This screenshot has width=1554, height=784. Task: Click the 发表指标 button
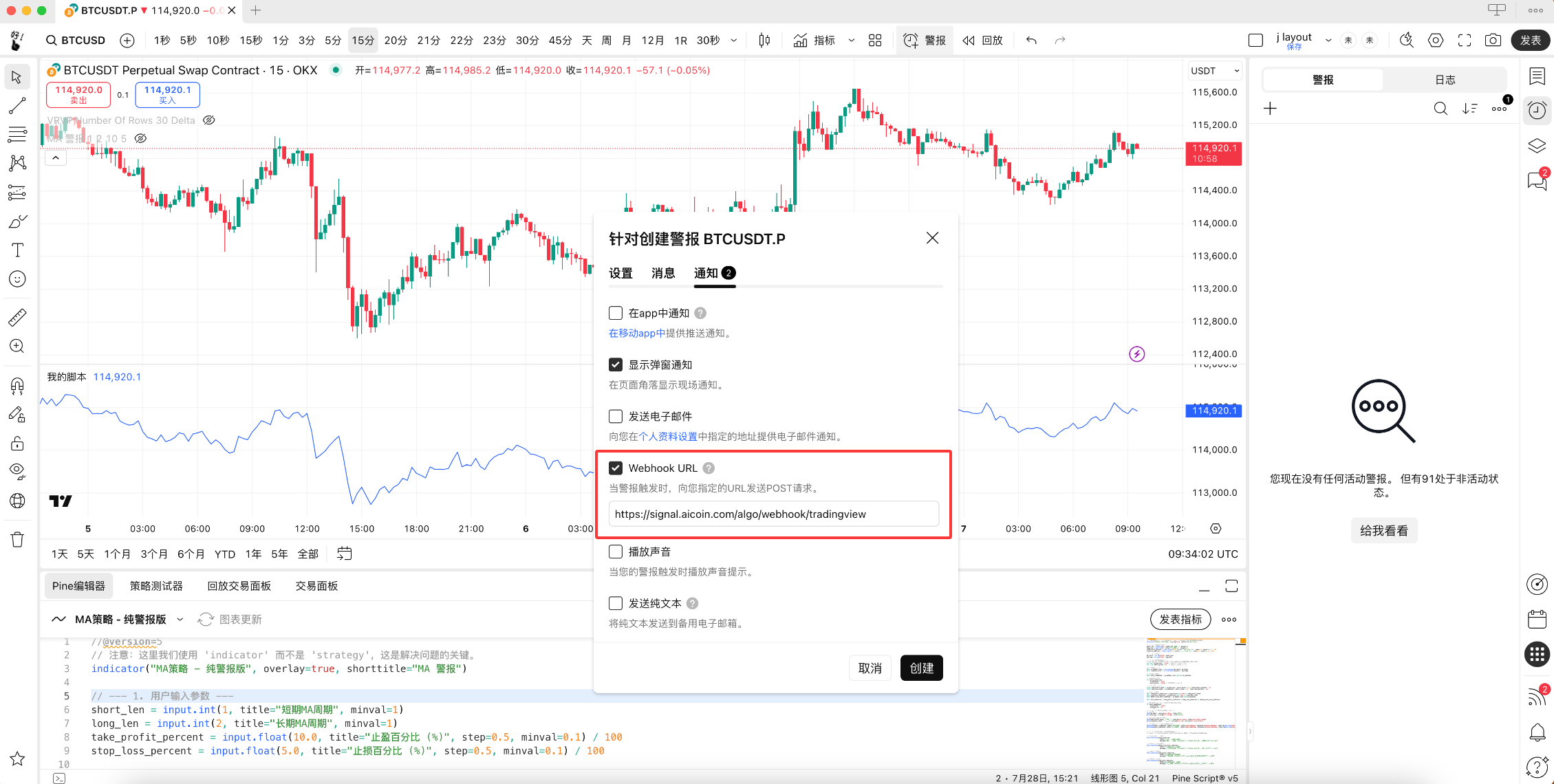point(1180,620)
